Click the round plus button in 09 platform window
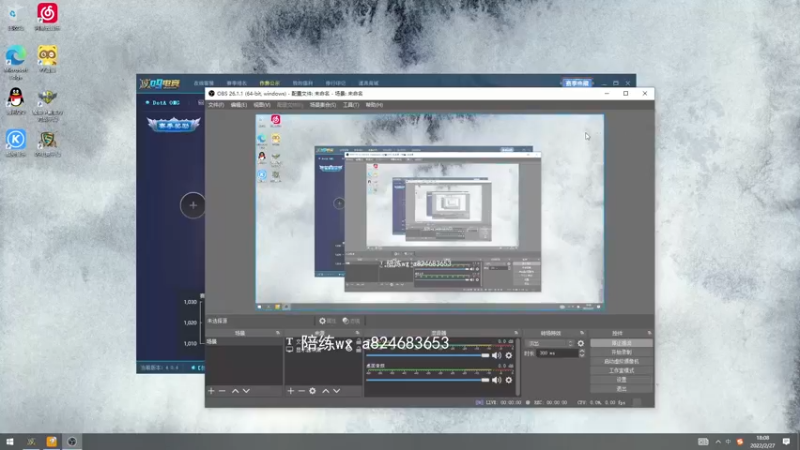The image size is (800, 450). [193, 205]
